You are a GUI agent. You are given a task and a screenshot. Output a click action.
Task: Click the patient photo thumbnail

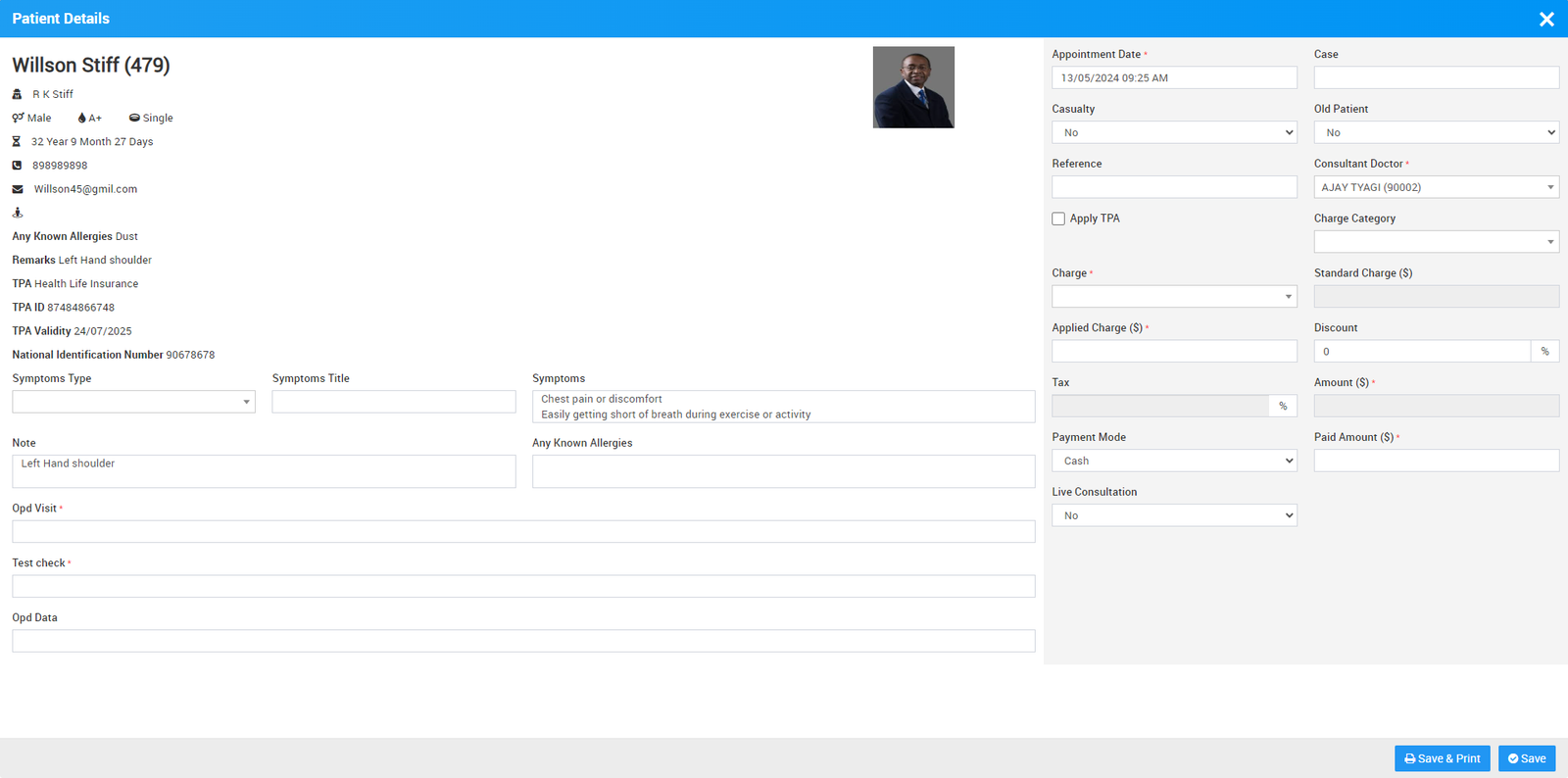click(913, 87)
